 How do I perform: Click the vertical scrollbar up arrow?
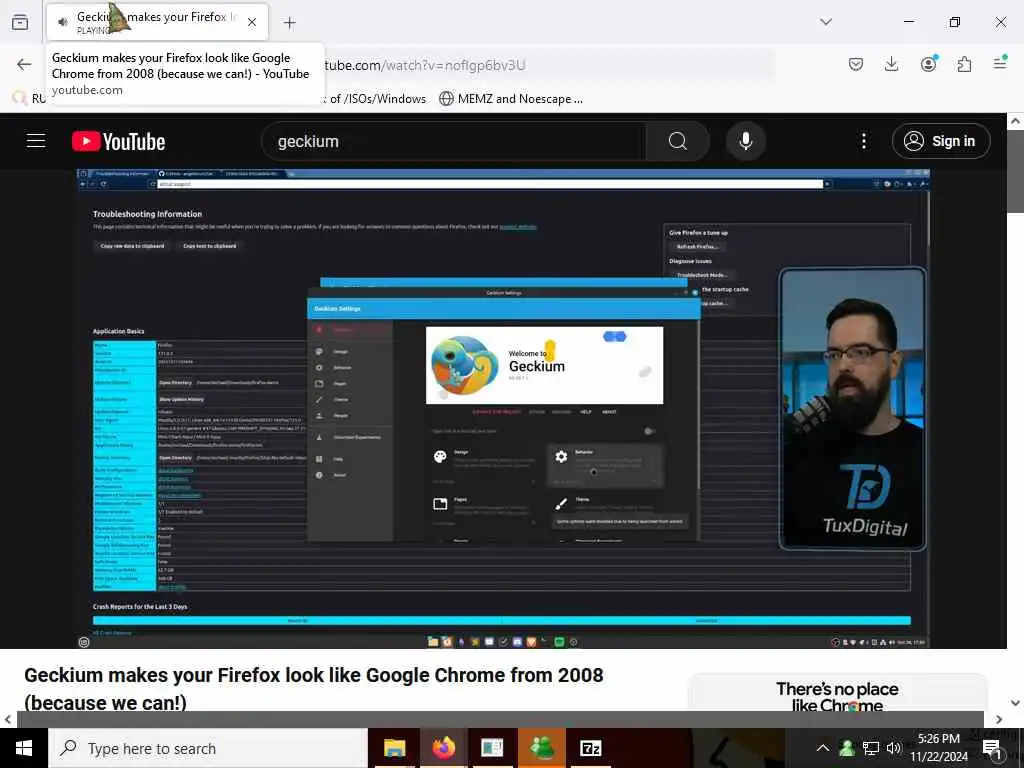coord(1015,121)
